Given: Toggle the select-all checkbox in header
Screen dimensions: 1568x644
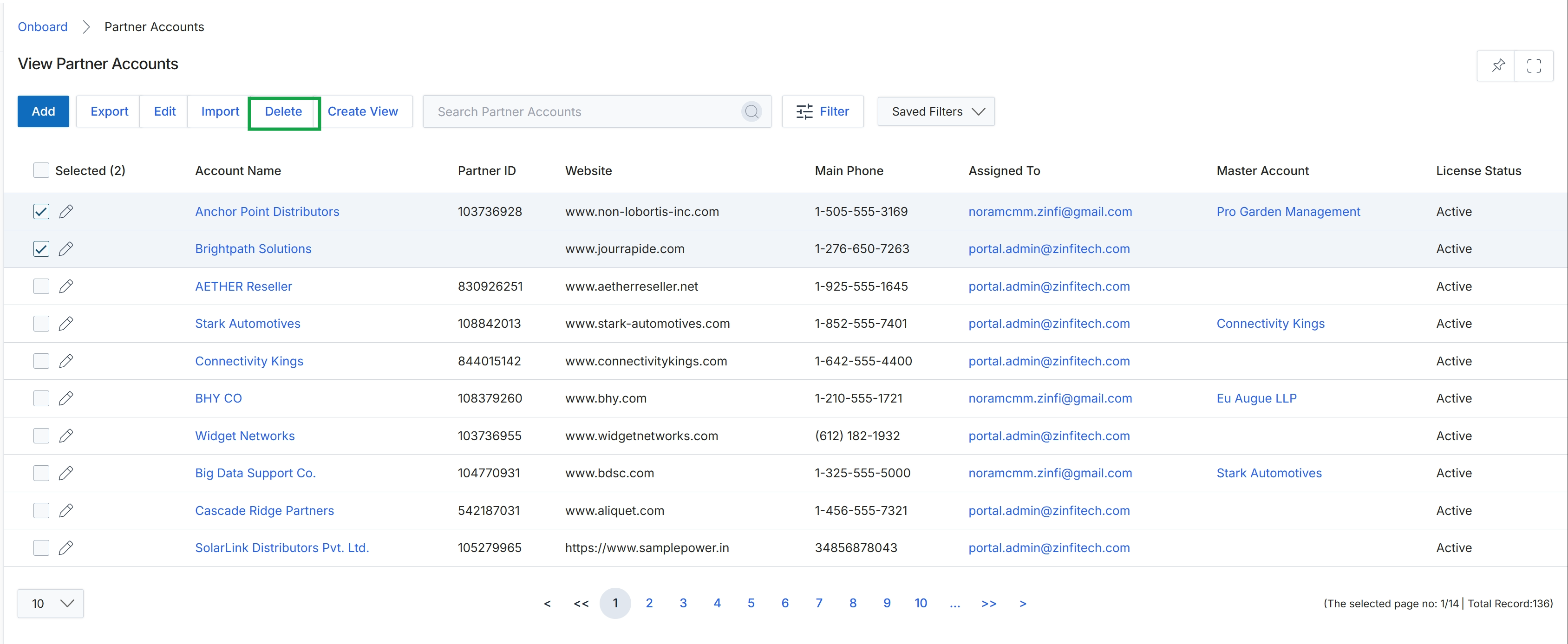Looking at the screenshot, I should coord(41,170).
